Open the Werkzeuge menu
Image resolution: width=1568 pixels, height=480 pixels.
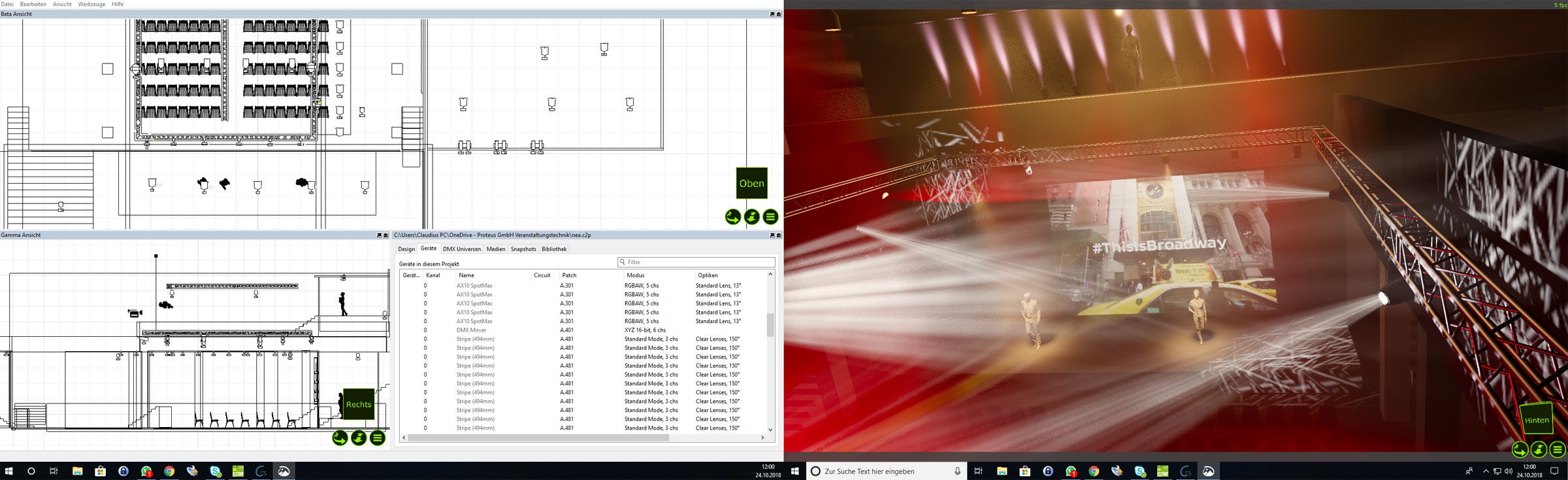pyautogui.click(x=91, y=4)
